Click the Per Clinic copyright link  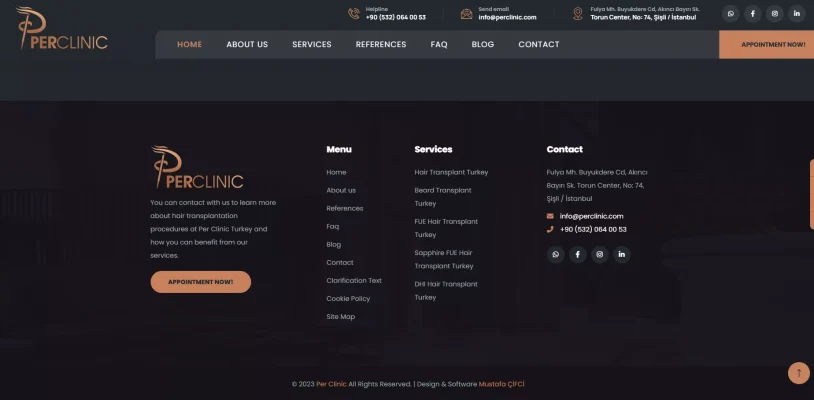(331, 384)
